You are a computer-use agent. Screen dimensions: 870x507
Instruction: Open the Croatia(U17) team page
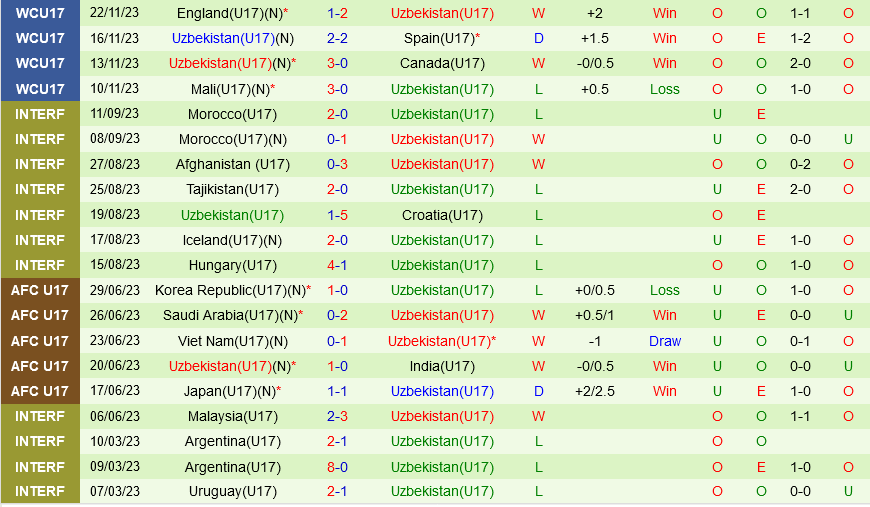pyautogui.click(x=442, y=215)
